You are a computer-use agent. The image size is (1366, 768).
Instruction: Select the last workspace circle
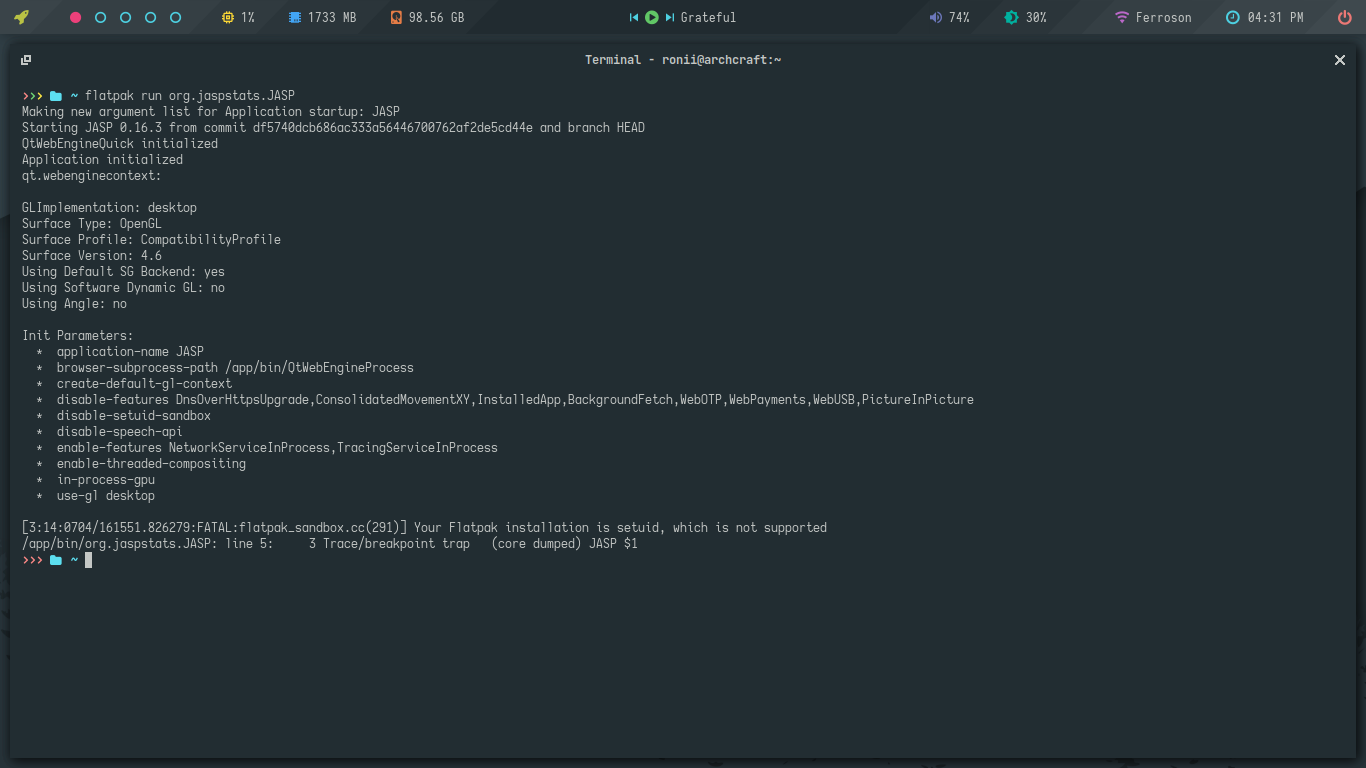point(175,16)
